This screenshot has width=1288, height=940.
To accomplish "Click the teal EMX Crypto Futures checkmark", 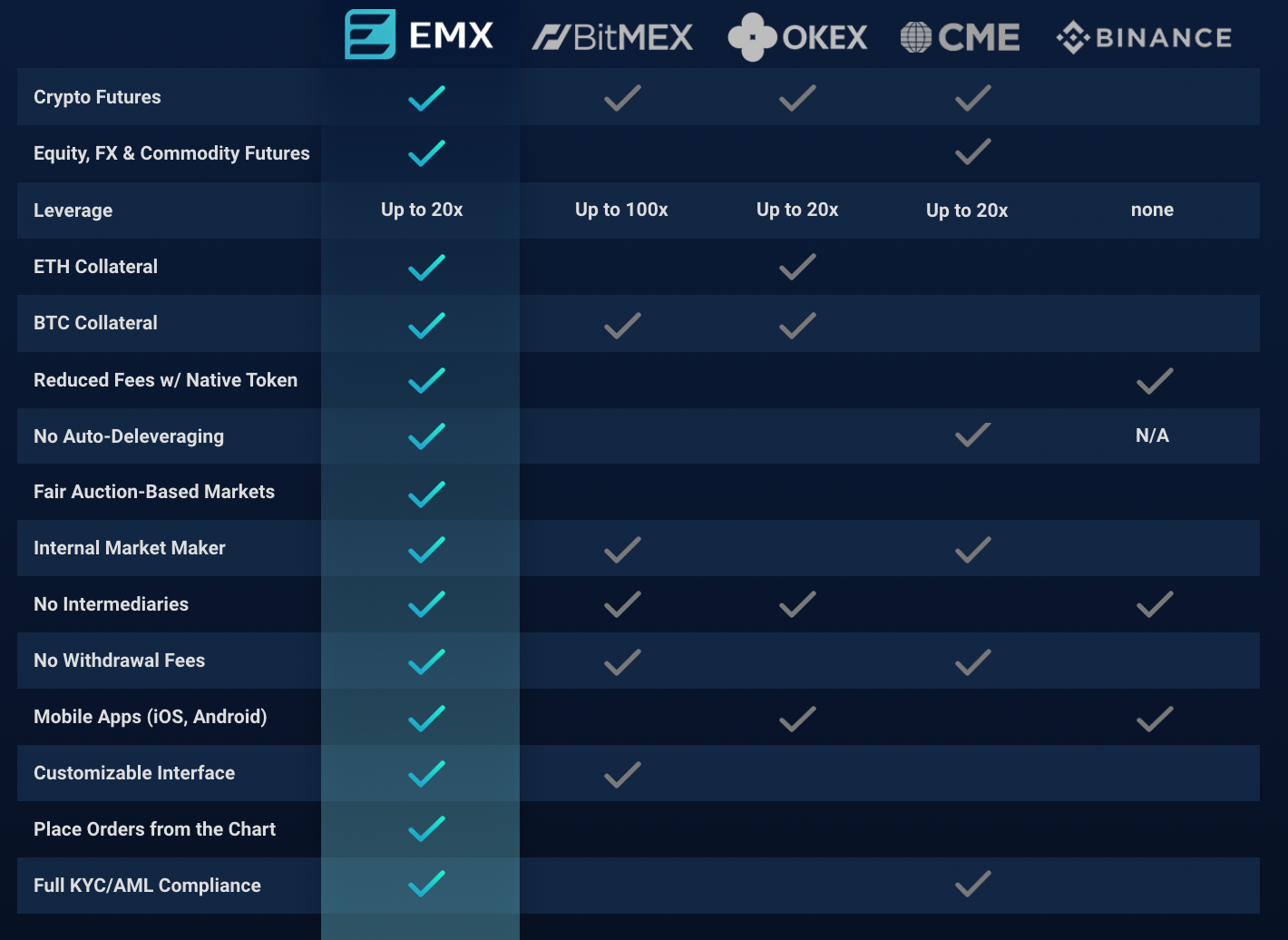I will point(425,98).
